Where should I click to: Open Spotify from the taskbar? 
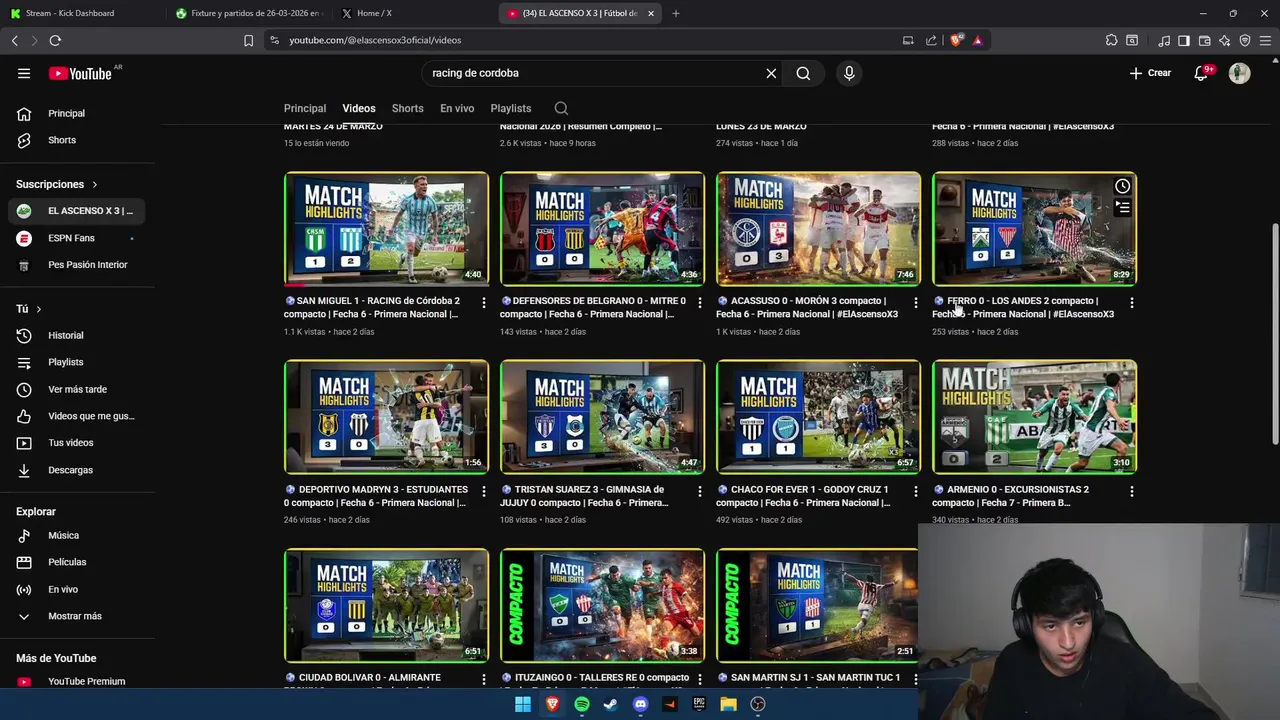[x=581, y=704]
